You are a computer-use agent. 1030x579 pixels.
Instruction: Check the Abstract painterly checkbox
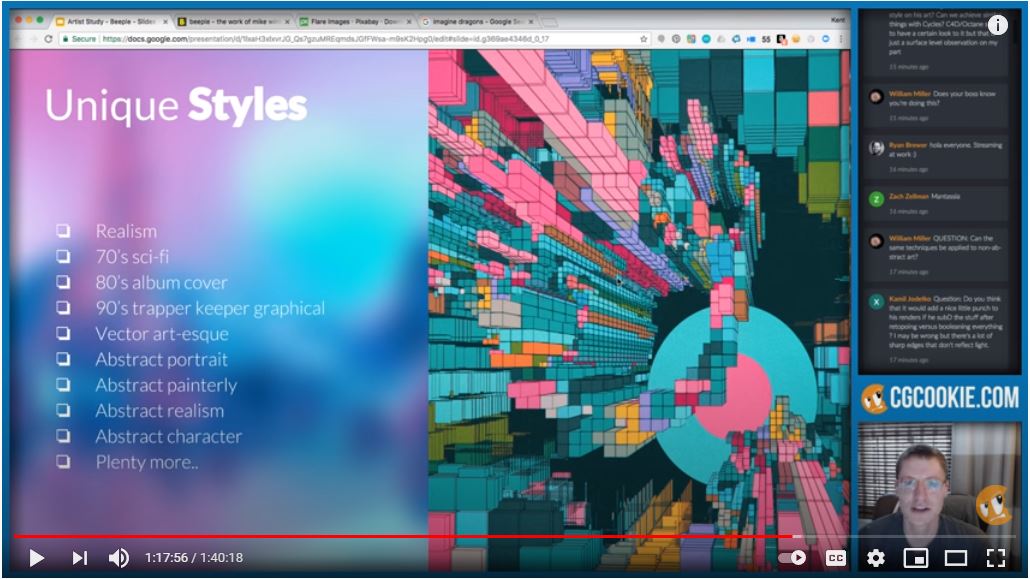[x=63, y=384]
